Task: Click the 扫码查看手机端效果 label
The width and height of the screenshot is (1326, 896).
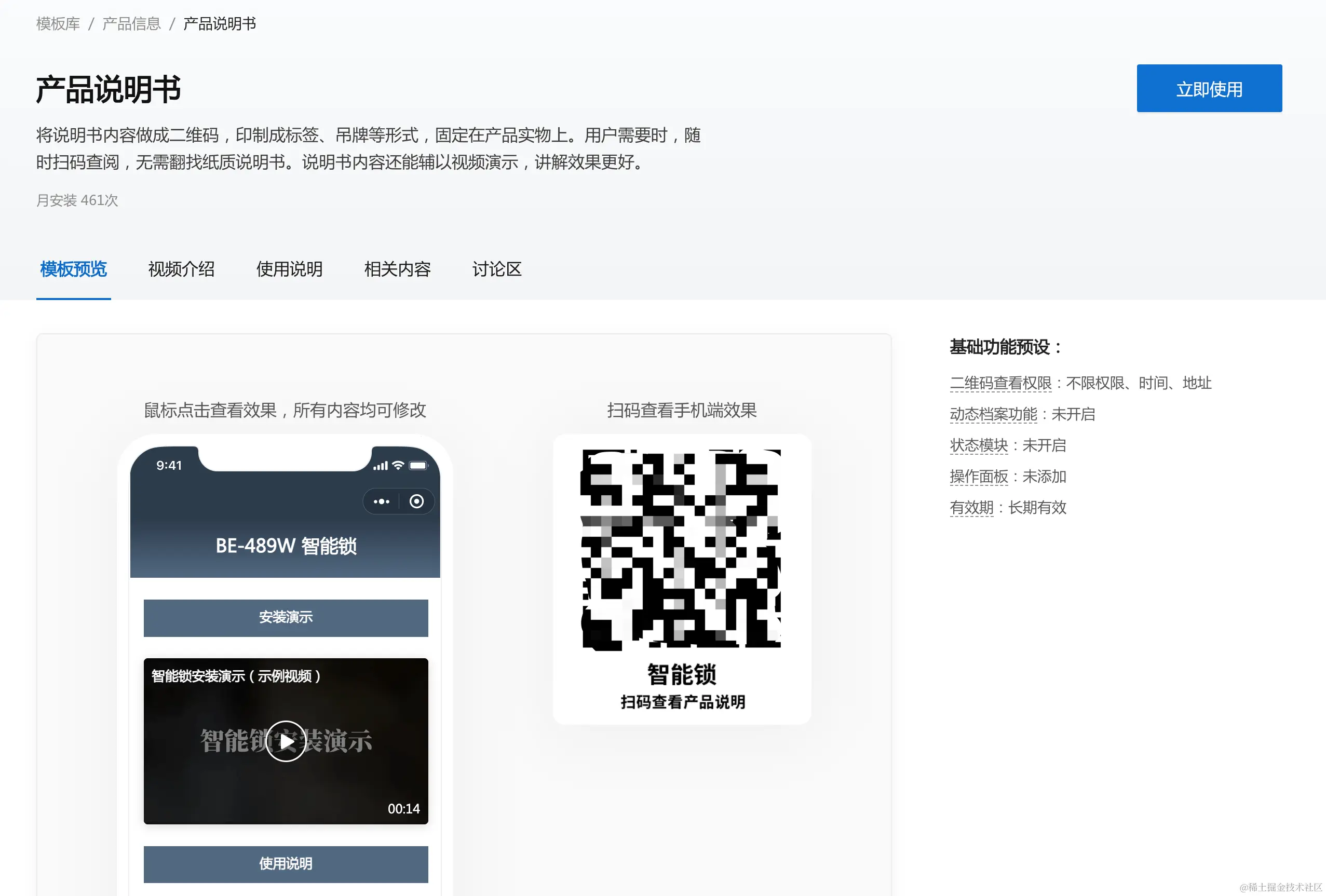Action: [682, 411]
